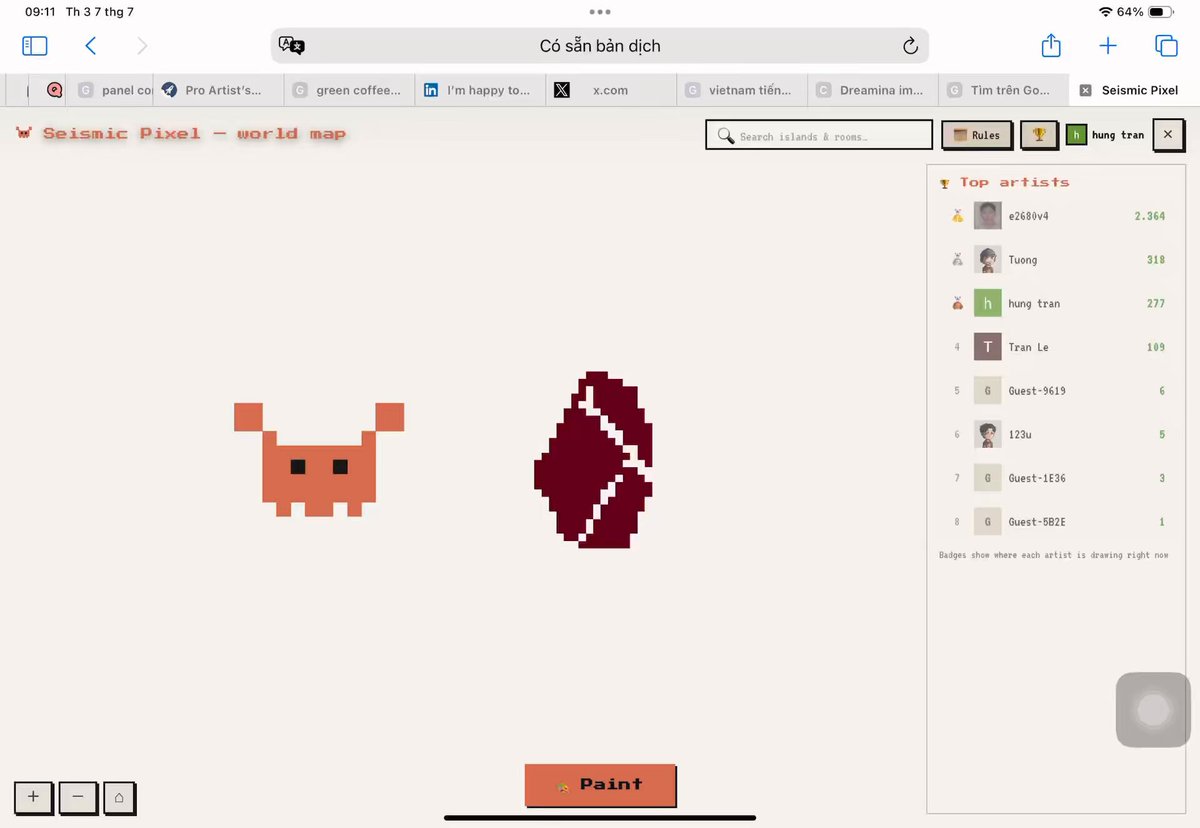The width and height of the screenshot is (1200, 828).
Task: Select Guest-9619 in Top artists
Action: [1058, 391]
